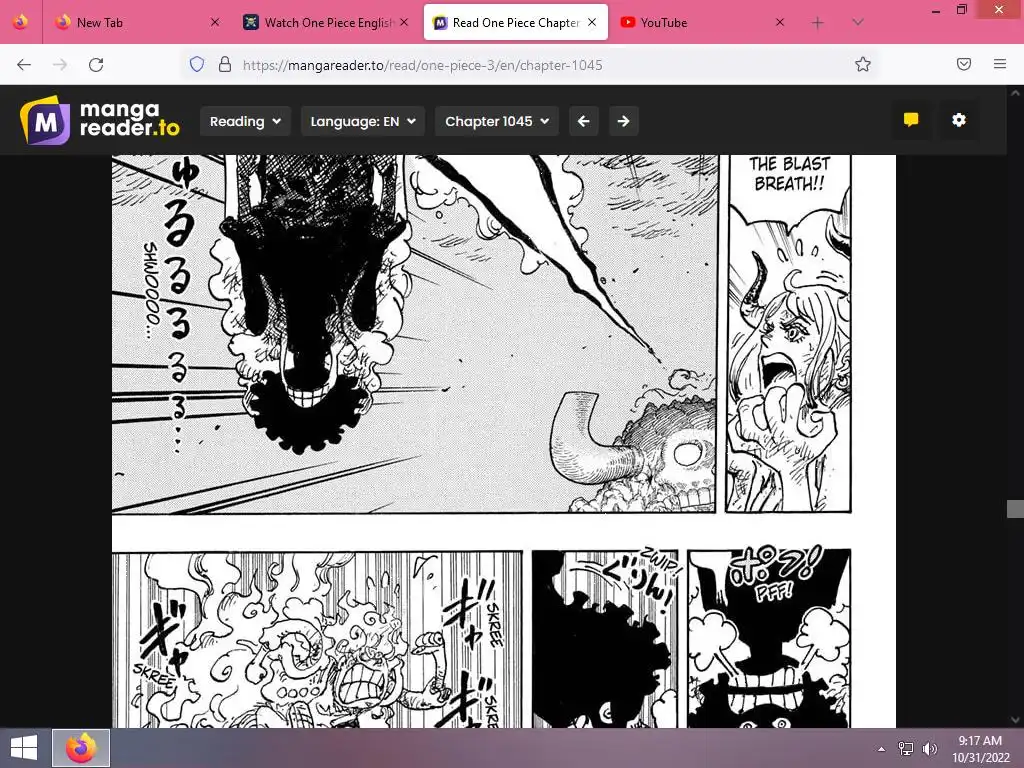The height and width of the screenshot is (768, 1024).
Task: Bookmark this page with star icon
Action: point(863,64)
